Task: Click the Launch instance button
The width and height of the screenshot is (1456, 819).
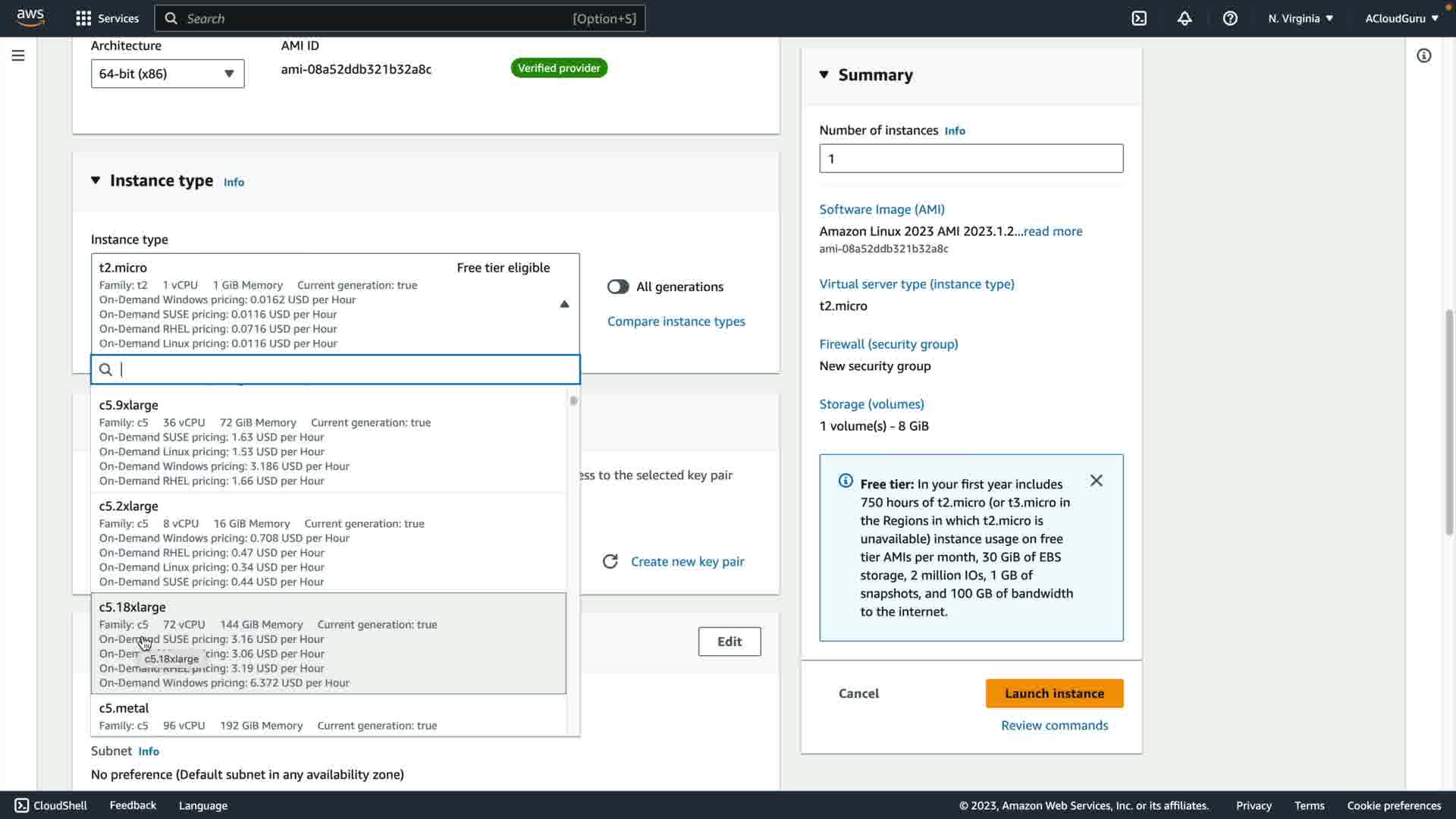Action: pyautogui.click(x=1054, y=693)
